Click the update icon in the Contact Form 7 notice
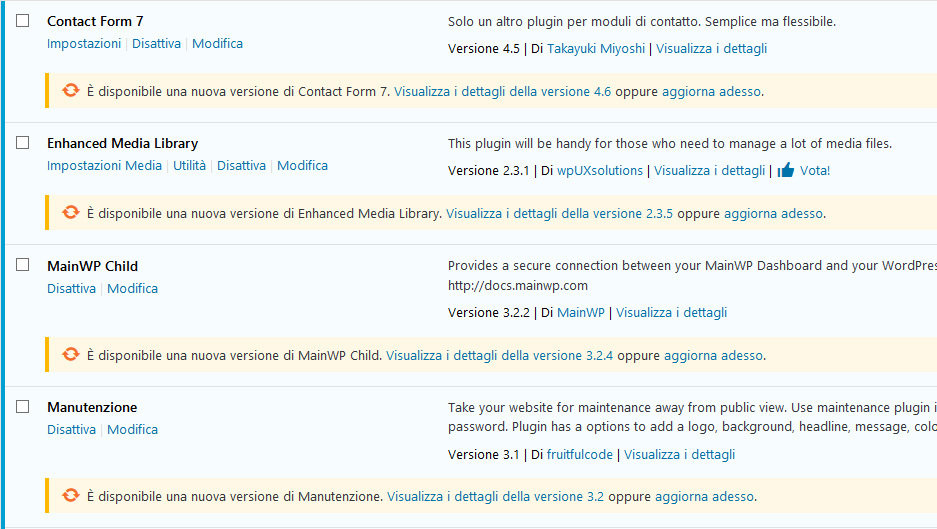The image size is (937, 529). pos(71,91)
